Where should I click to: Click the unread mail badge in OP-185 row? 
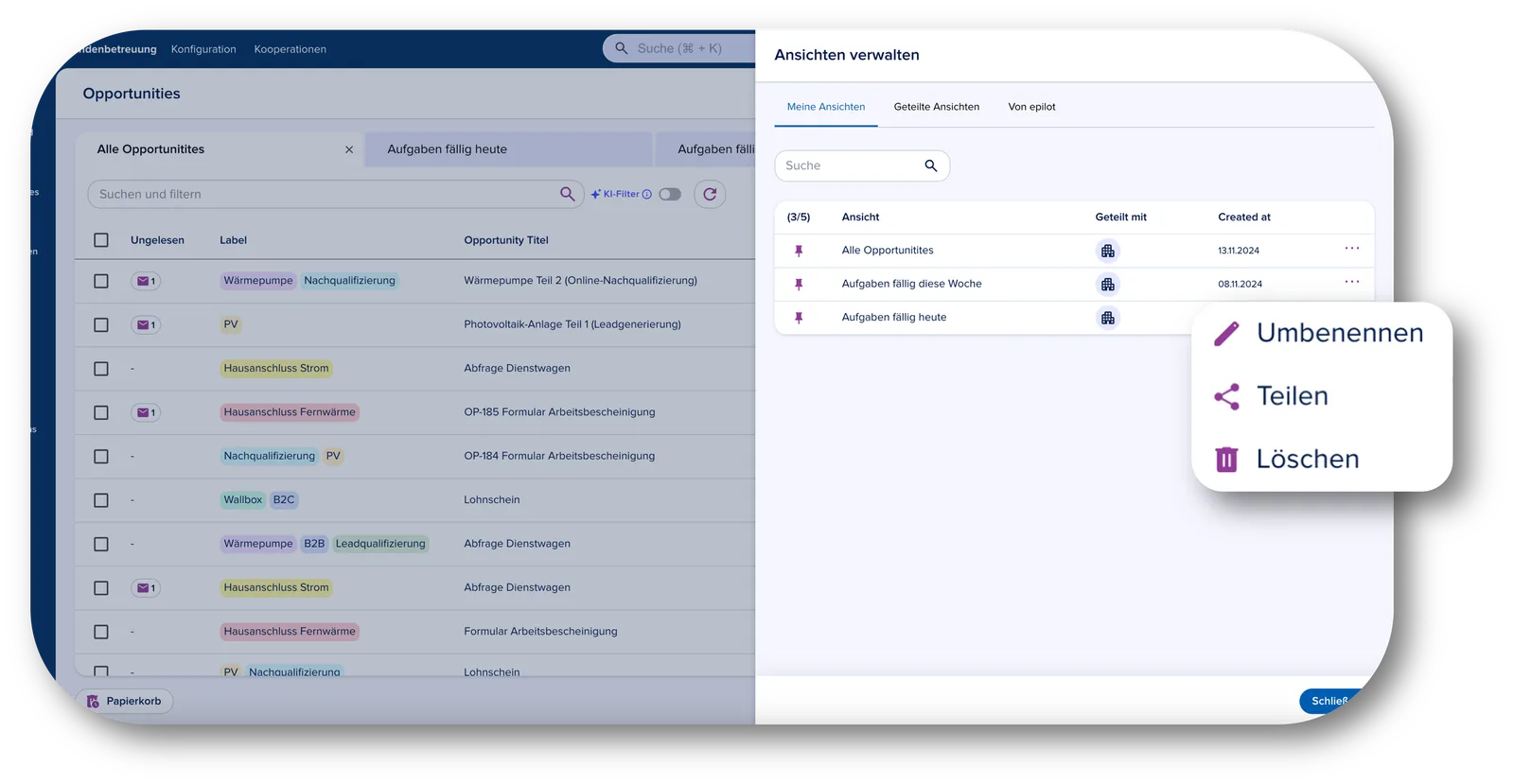[146, 412]
